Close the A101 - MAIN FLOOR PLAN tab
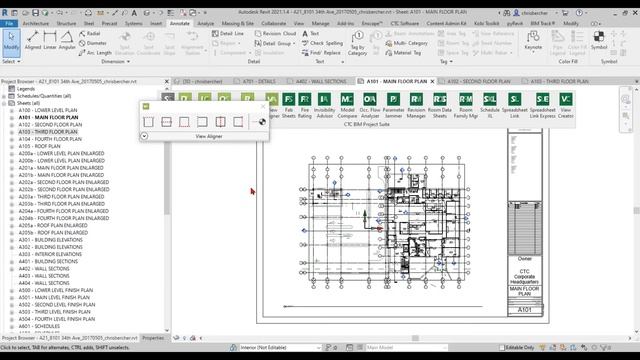640x360 pixels. pyautogui.click(x=432, y=82)
